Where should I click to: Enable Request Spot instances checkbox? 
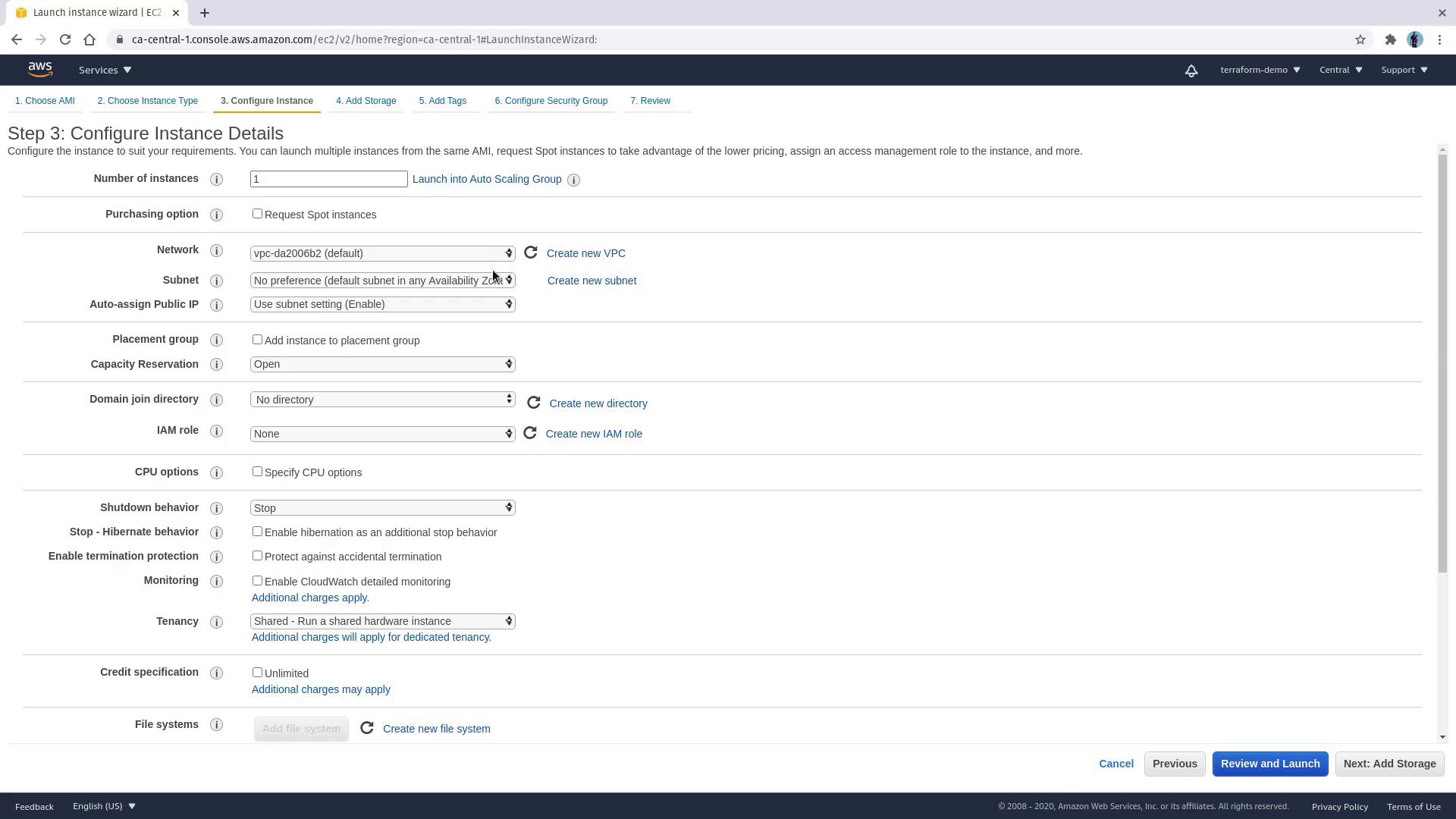pyautogui.click(x=257, y=214)
